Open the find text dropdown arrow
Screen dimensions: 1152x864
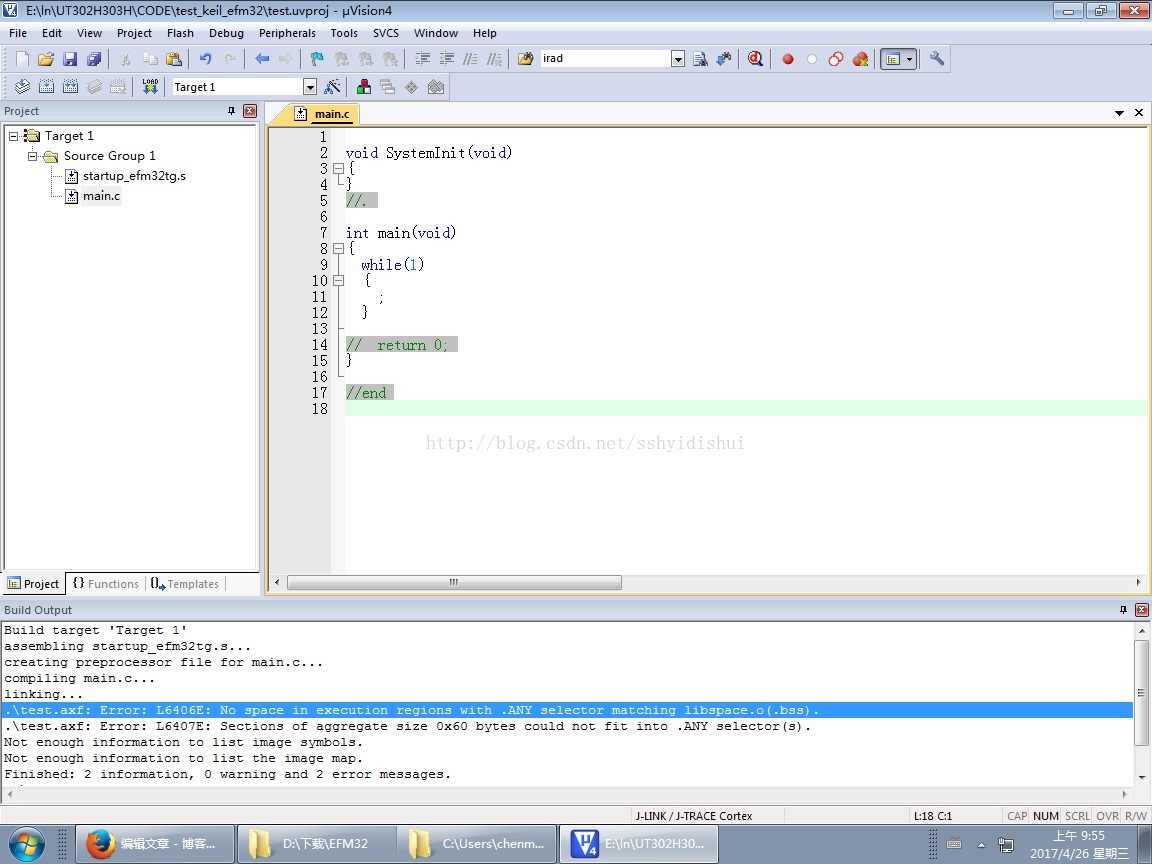pos(677,59)
